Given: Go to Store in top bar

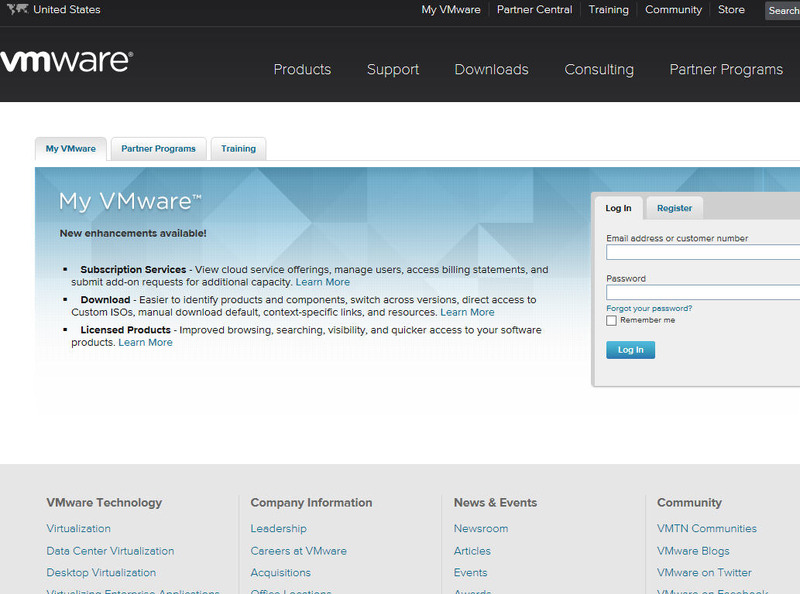Looking at the screenshot, I should 731,10.
